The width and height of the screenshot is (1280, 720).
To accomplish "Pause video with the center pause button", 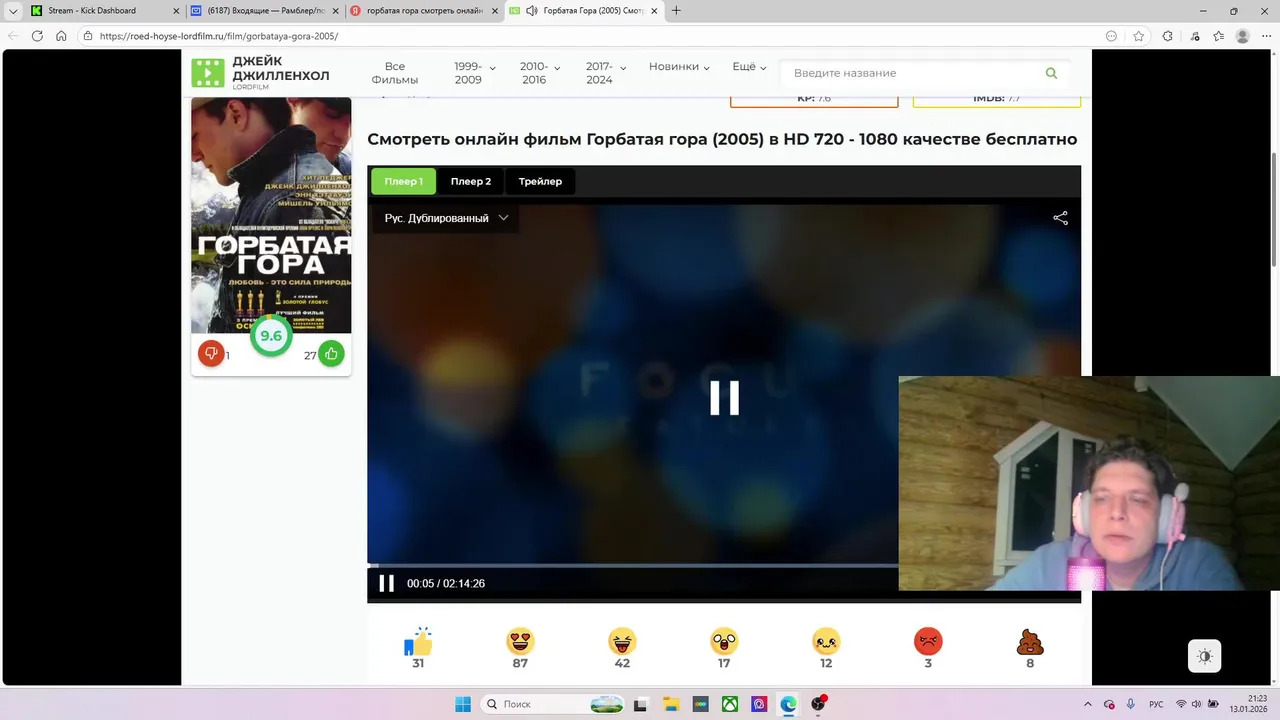I will coord(724,398).
